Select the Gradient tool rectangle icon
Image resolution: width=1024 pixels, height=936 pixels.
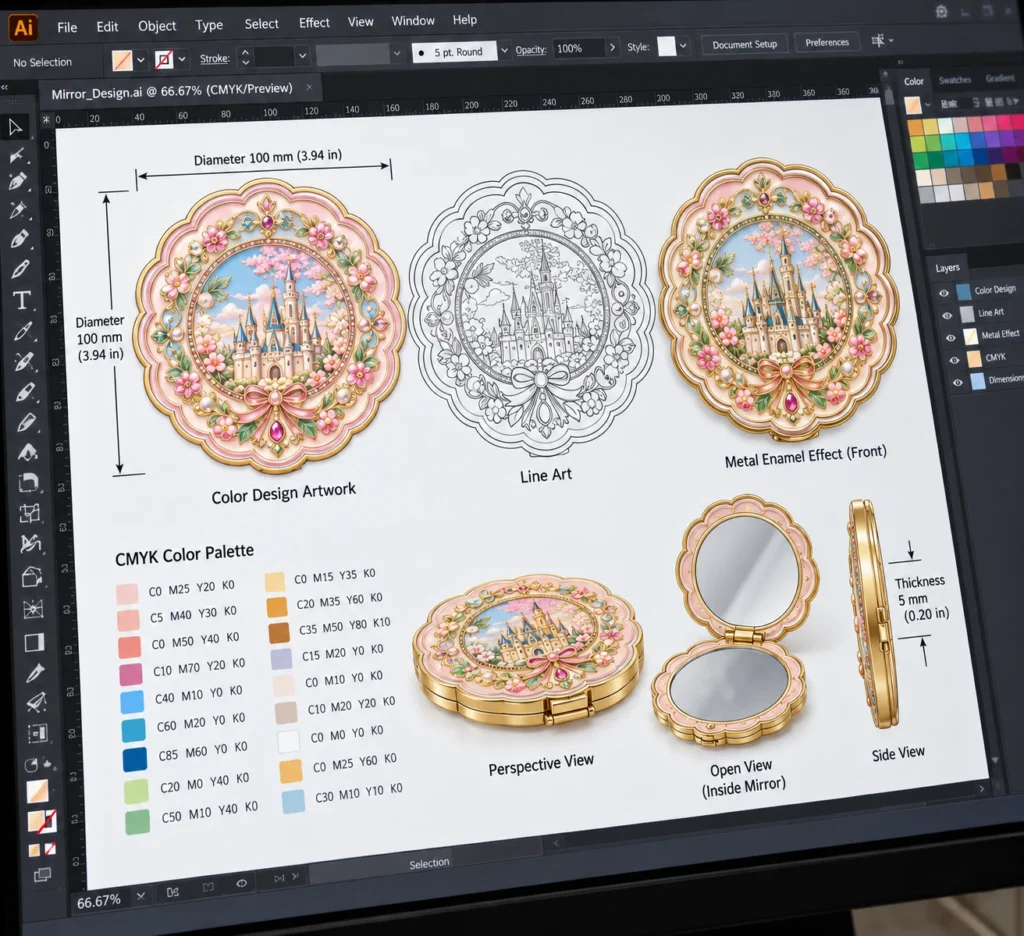click(x=34, y=643)
